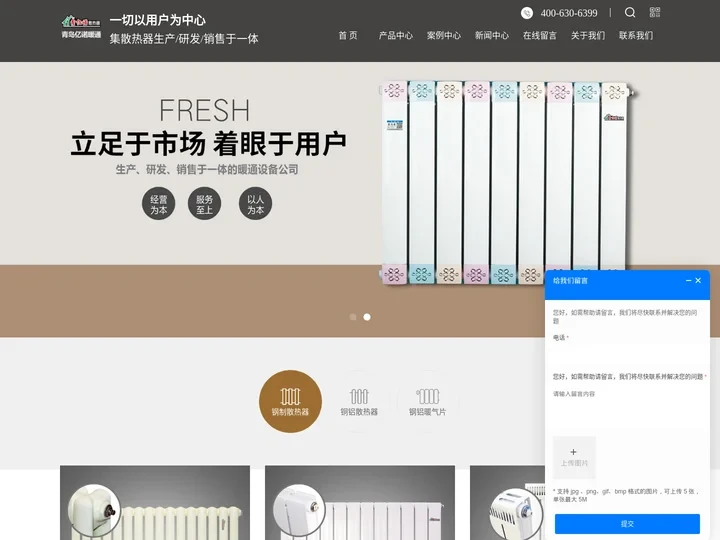This screenshot has height=540, width=720.
Task: Open the 新闻中心 menu item
Action: point(492,35)
